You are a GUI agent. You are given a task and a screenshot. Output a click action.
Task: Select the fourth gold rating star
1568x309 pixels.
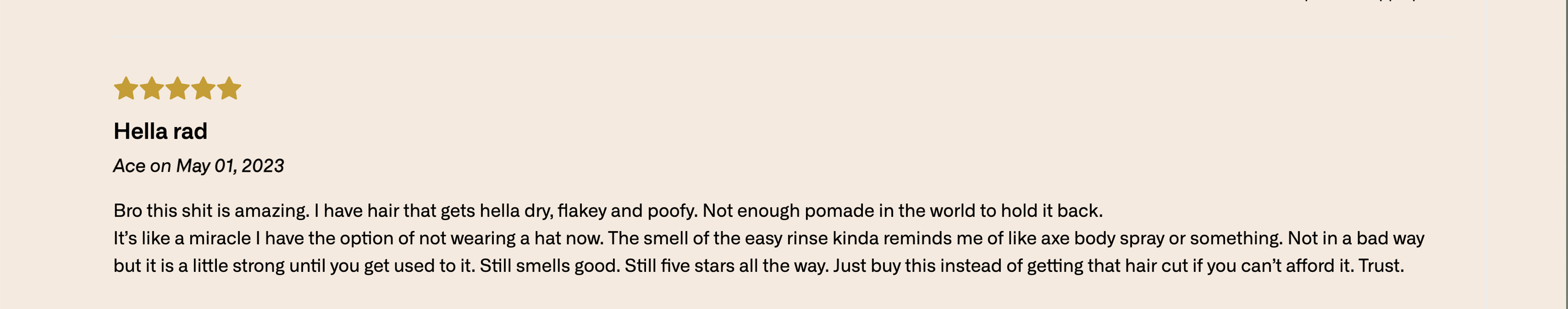203,88
